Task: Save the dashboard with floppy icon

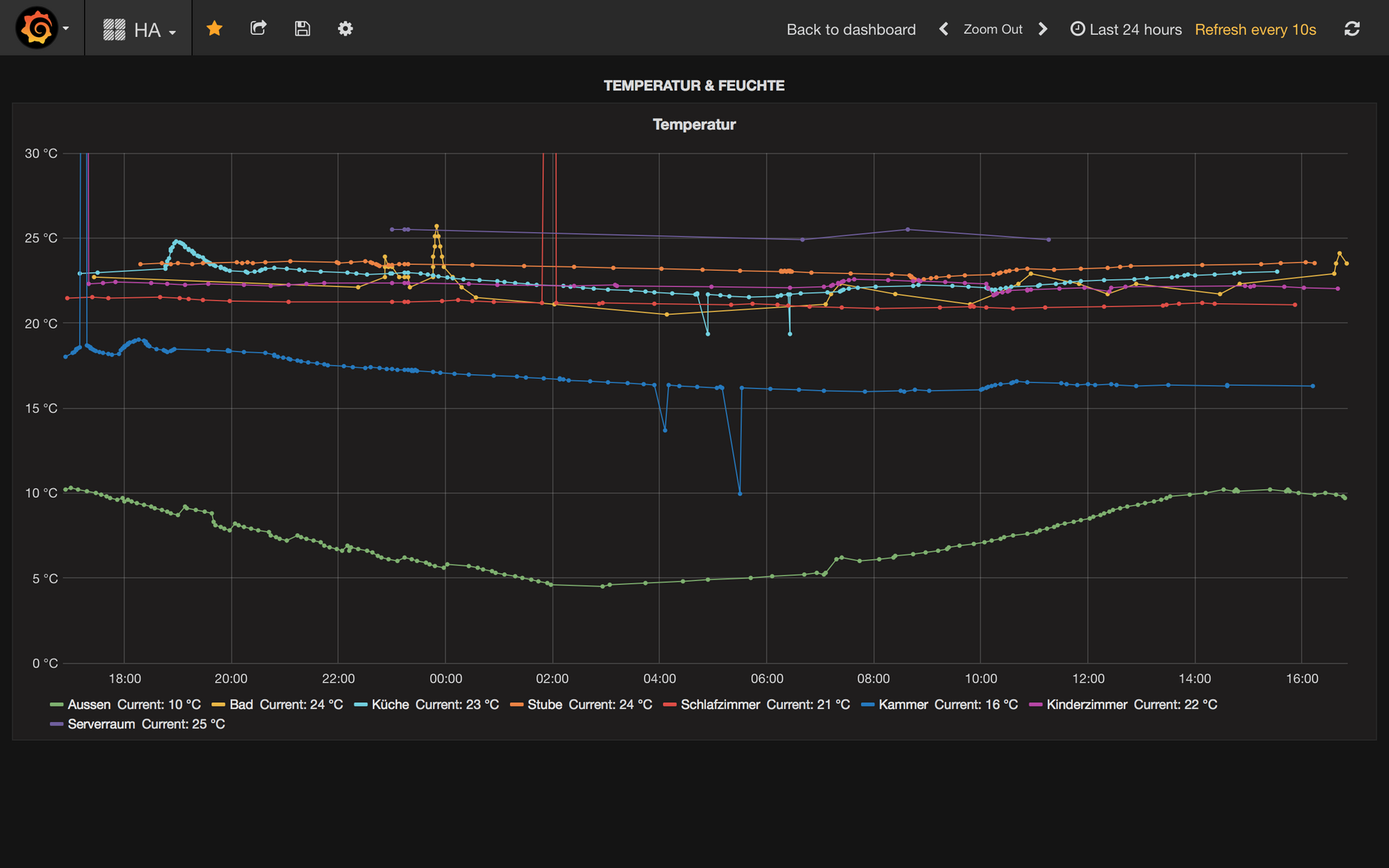Action: coord(302,29)
